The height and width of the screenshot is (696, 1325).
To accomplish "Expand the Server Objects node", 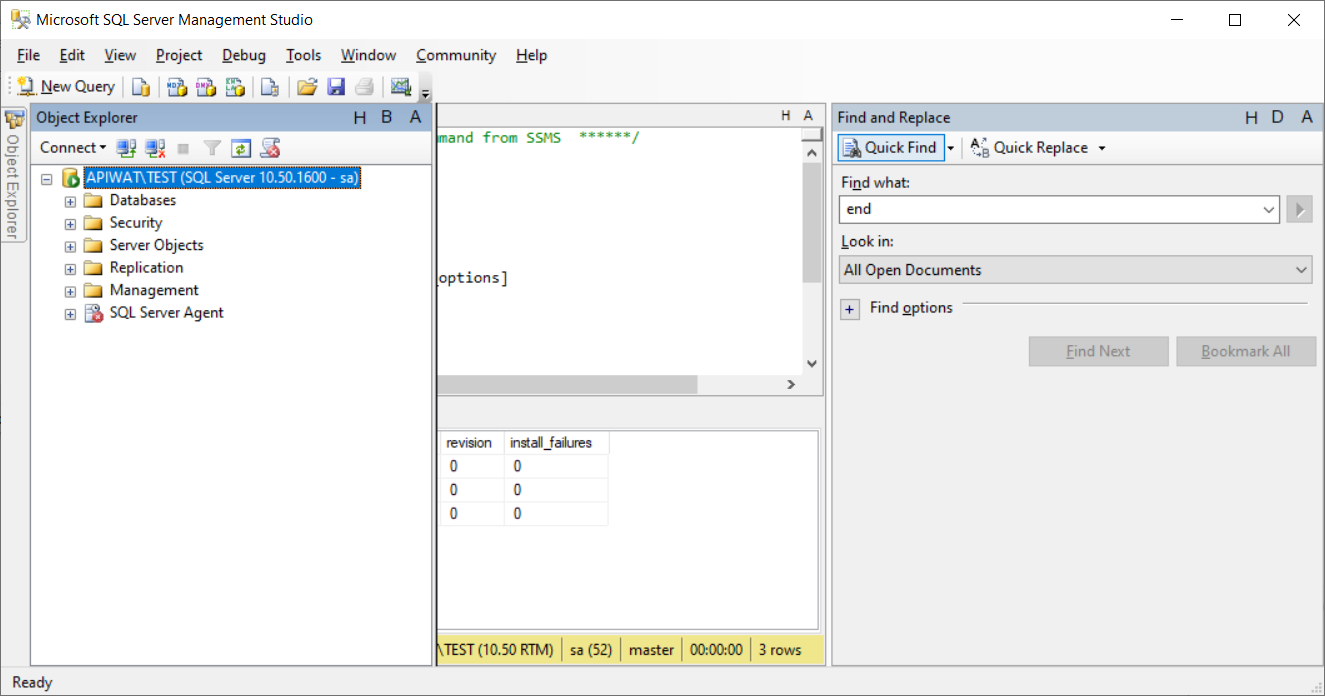I will (70, 246).
